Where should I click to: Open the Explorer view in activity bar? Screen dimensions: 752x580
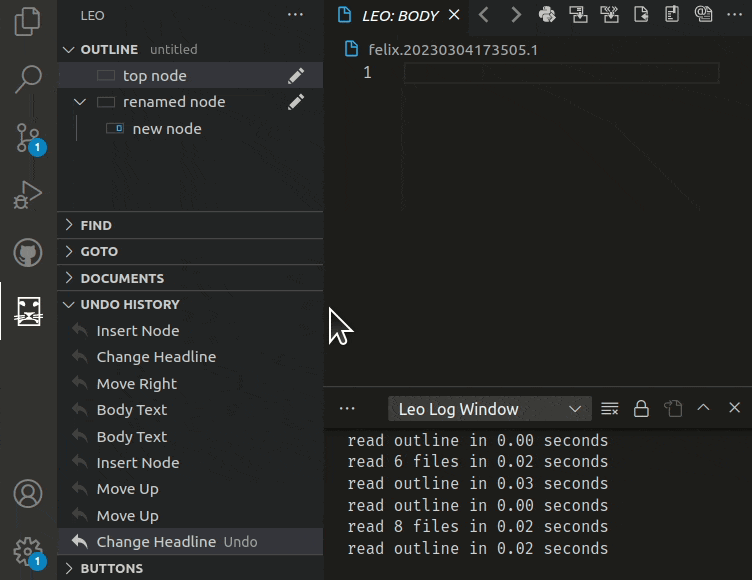pos(27,22)
